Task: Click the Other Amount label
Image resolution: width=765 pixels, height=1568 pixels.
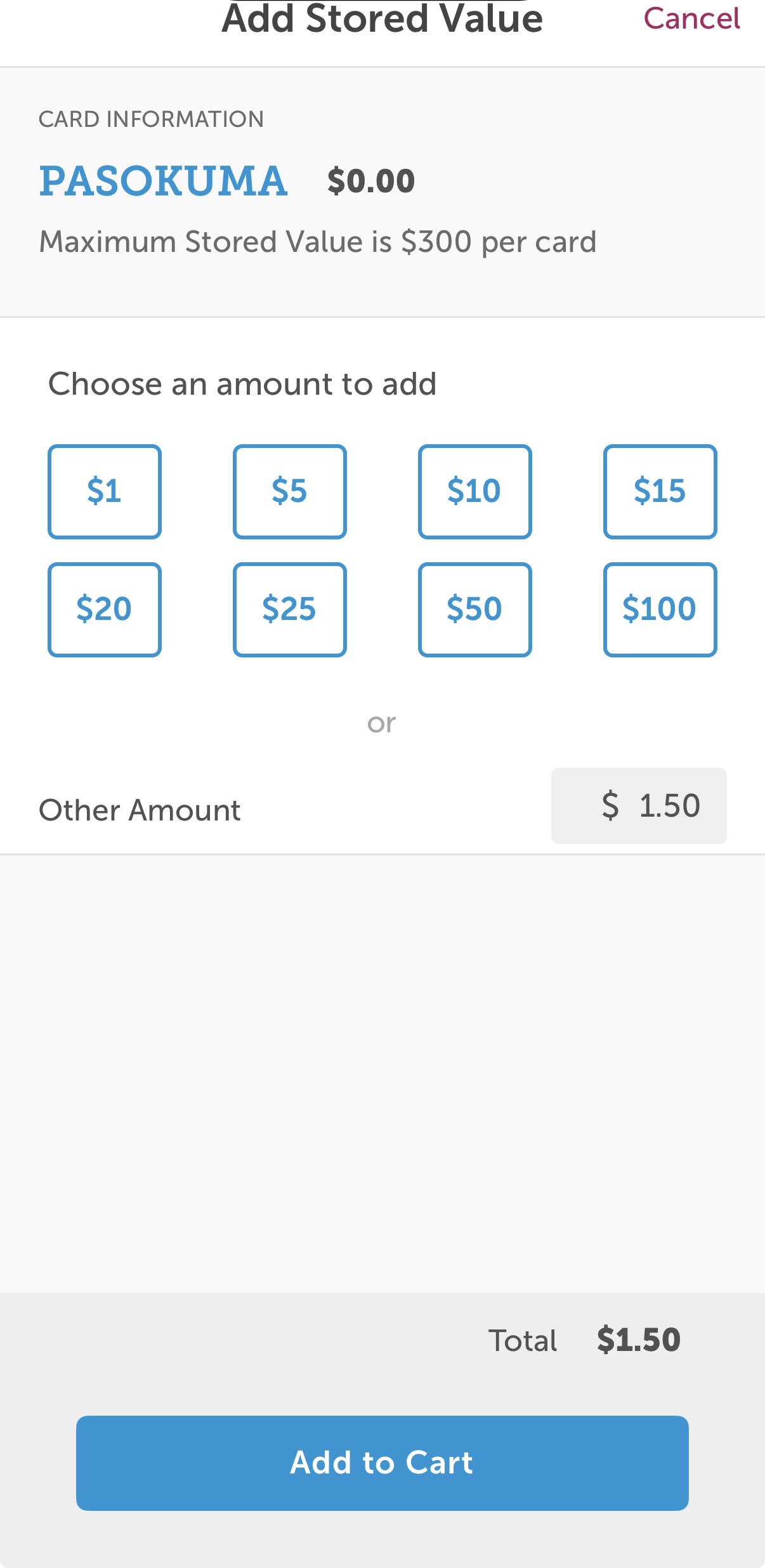Action: point(140,810)
